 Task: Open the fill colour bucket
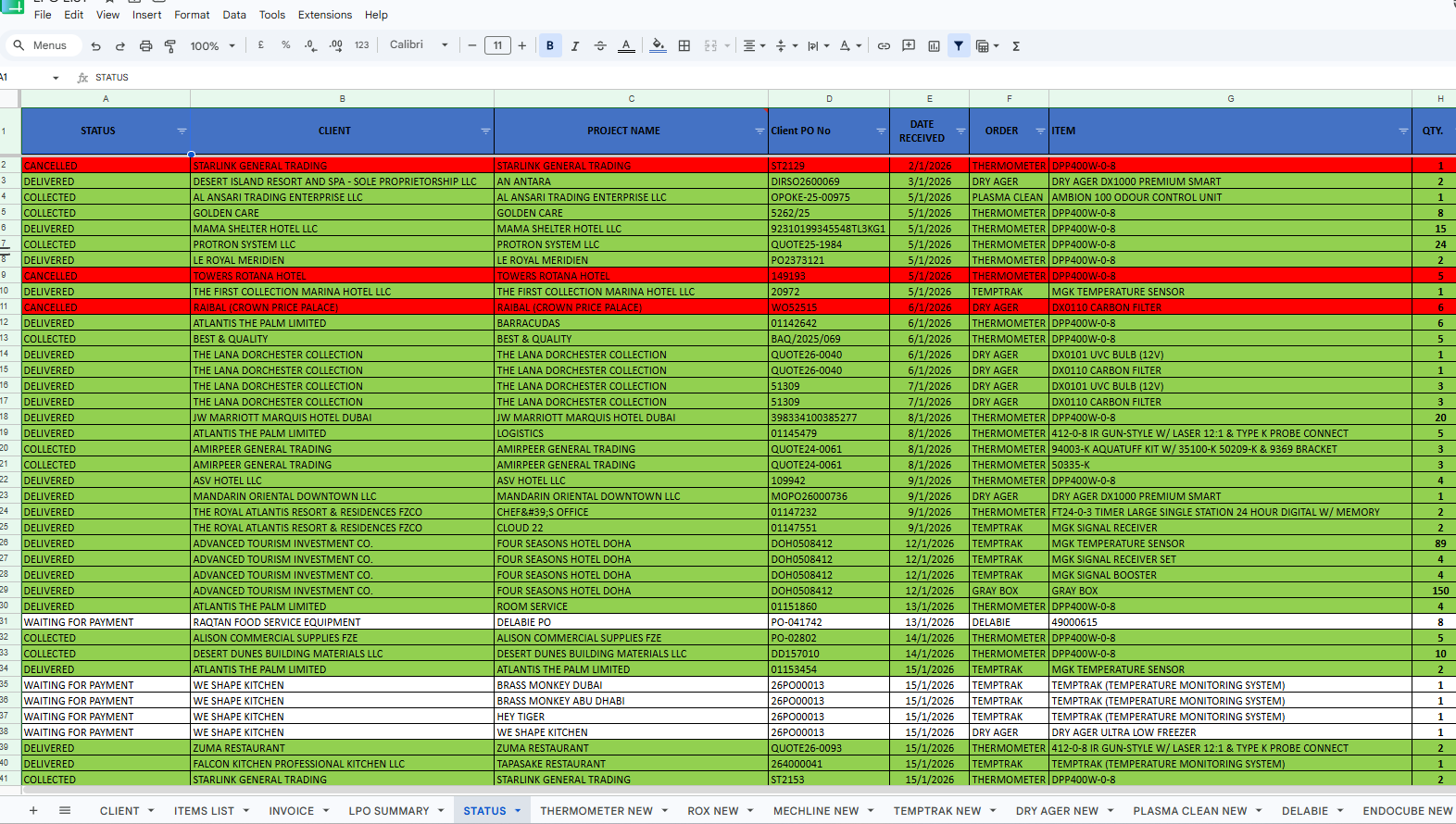658,45
